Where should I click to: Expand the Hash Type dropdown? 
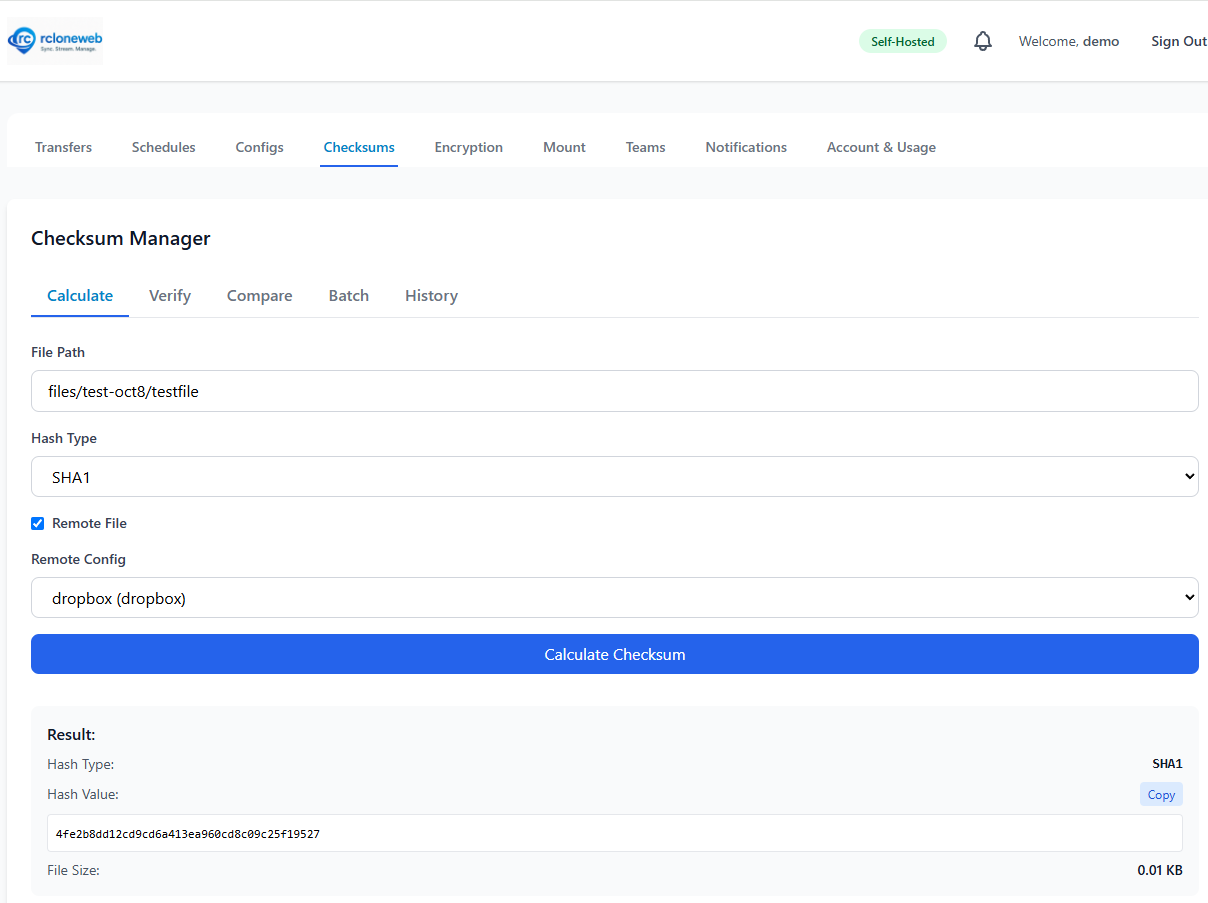tap(614, 477)
